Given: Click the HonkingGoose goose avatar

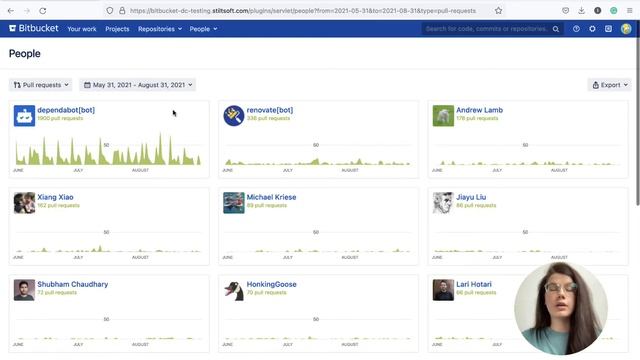Looking at the screenshot, I should tap(233, 290).
